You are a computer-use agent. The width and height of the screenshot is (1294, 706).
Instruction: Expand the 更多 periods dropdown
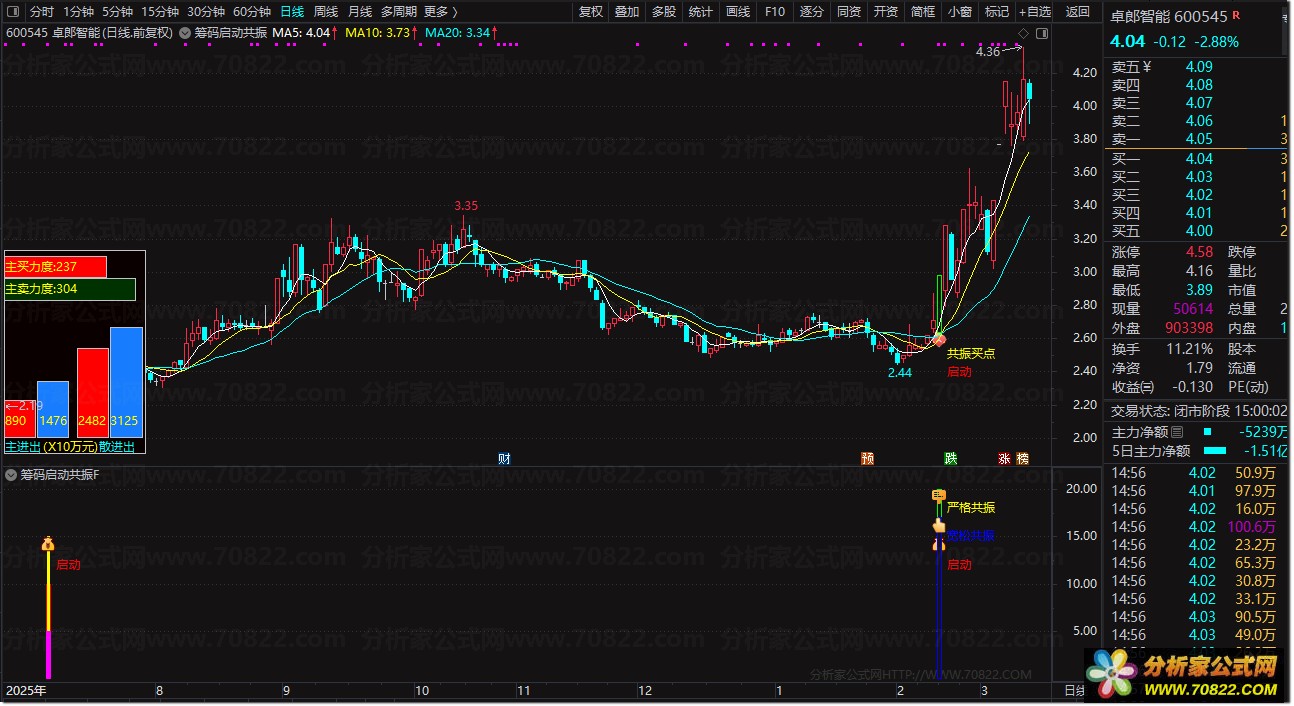coord(441,12)
